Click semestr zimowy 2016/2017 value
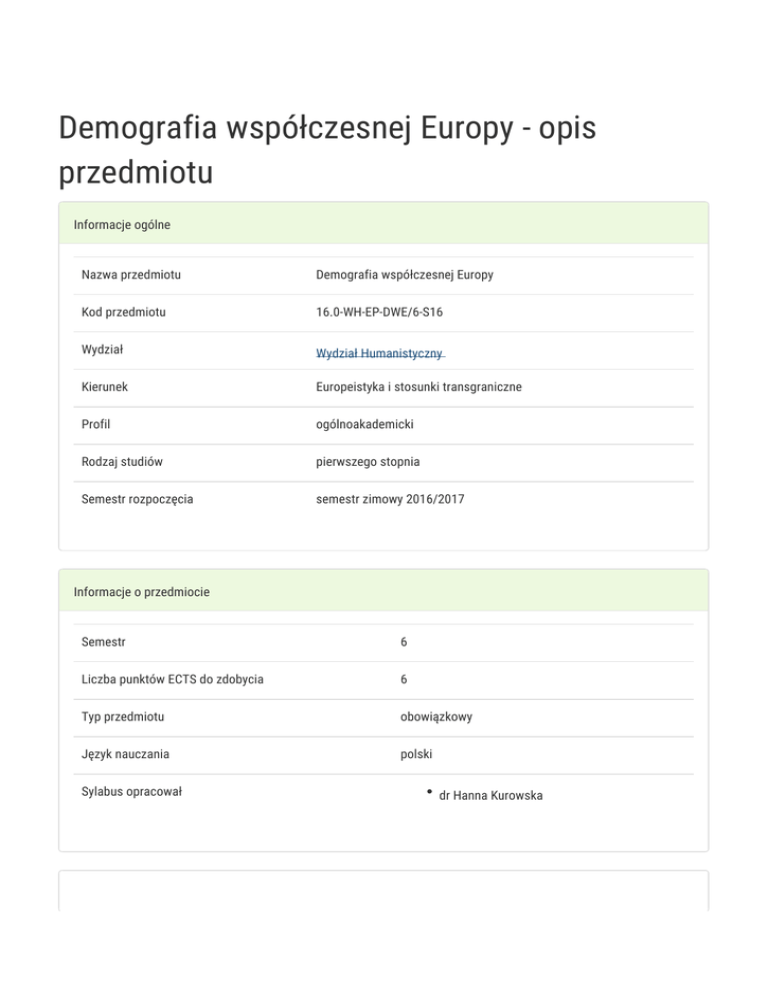 click(391, 499)
